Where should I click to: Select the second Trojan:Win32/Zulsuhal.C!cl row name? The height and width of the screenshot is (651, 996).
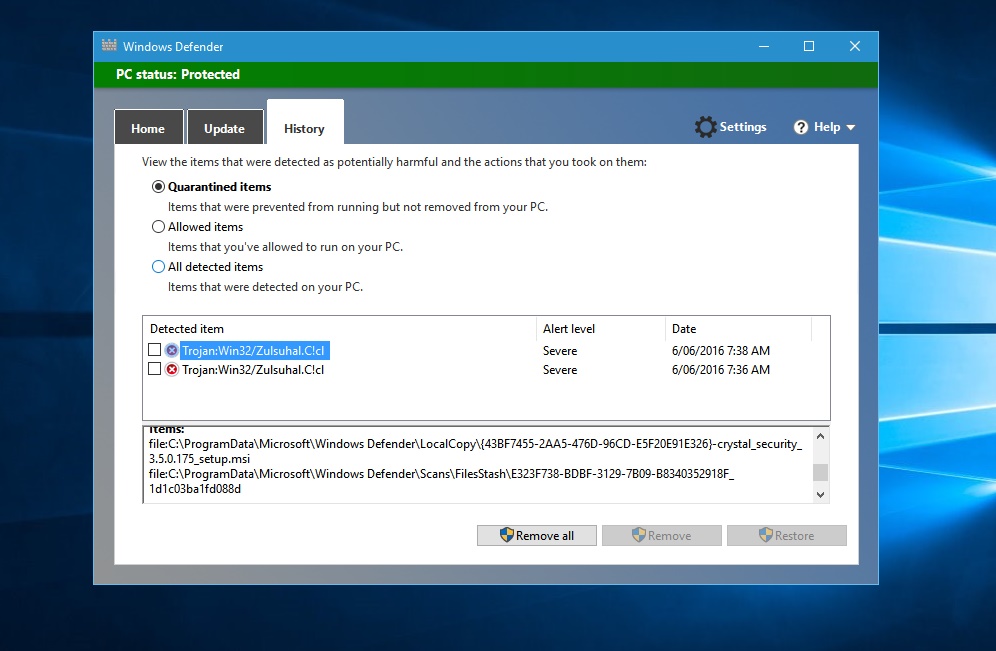(x=253, y=370)
